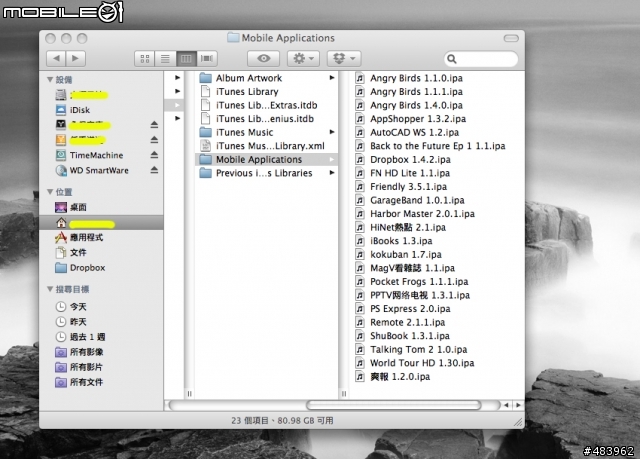Click the horizontal scrollbar thumb
This screenshot has width=640, height=459.
(x=394, y=405)
